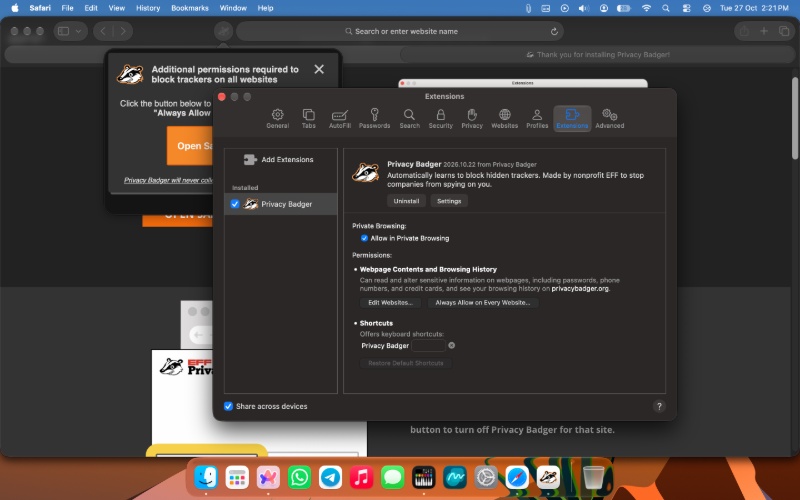Click the volume icon in menu bar

[584, 8]
